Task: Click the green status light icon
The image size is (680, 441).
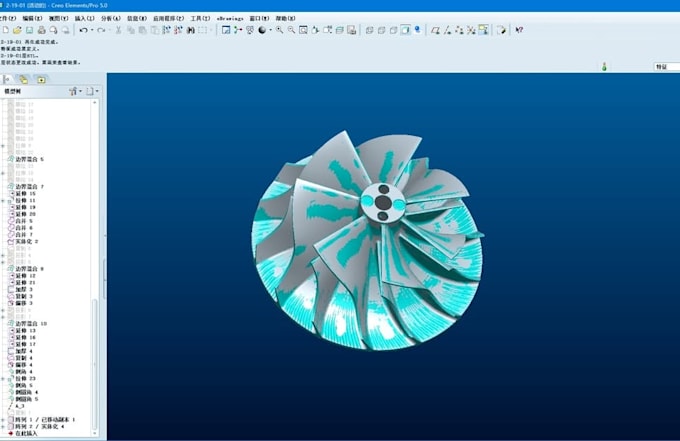Action: coord(604,67)
